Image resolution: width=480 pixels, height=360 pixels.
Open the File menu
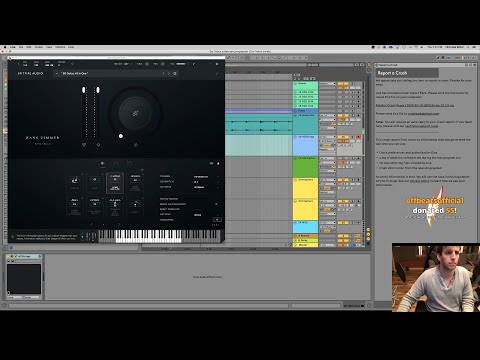tap(21, 47)
